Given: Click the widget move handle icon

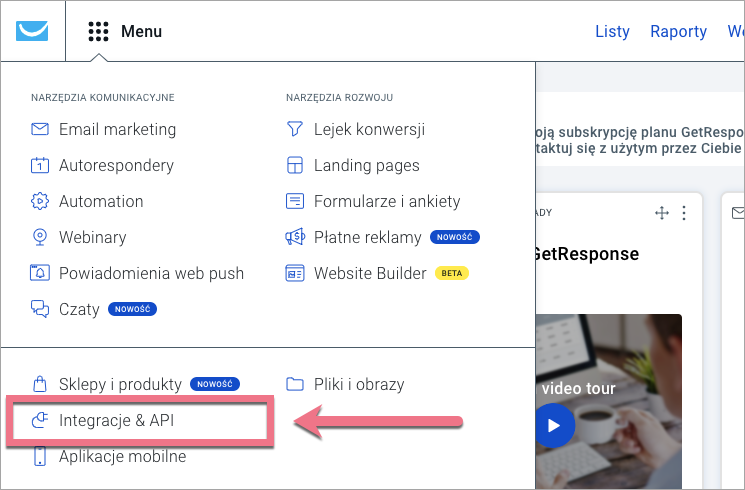Looking at the screenshot, I should coord(661,213).
